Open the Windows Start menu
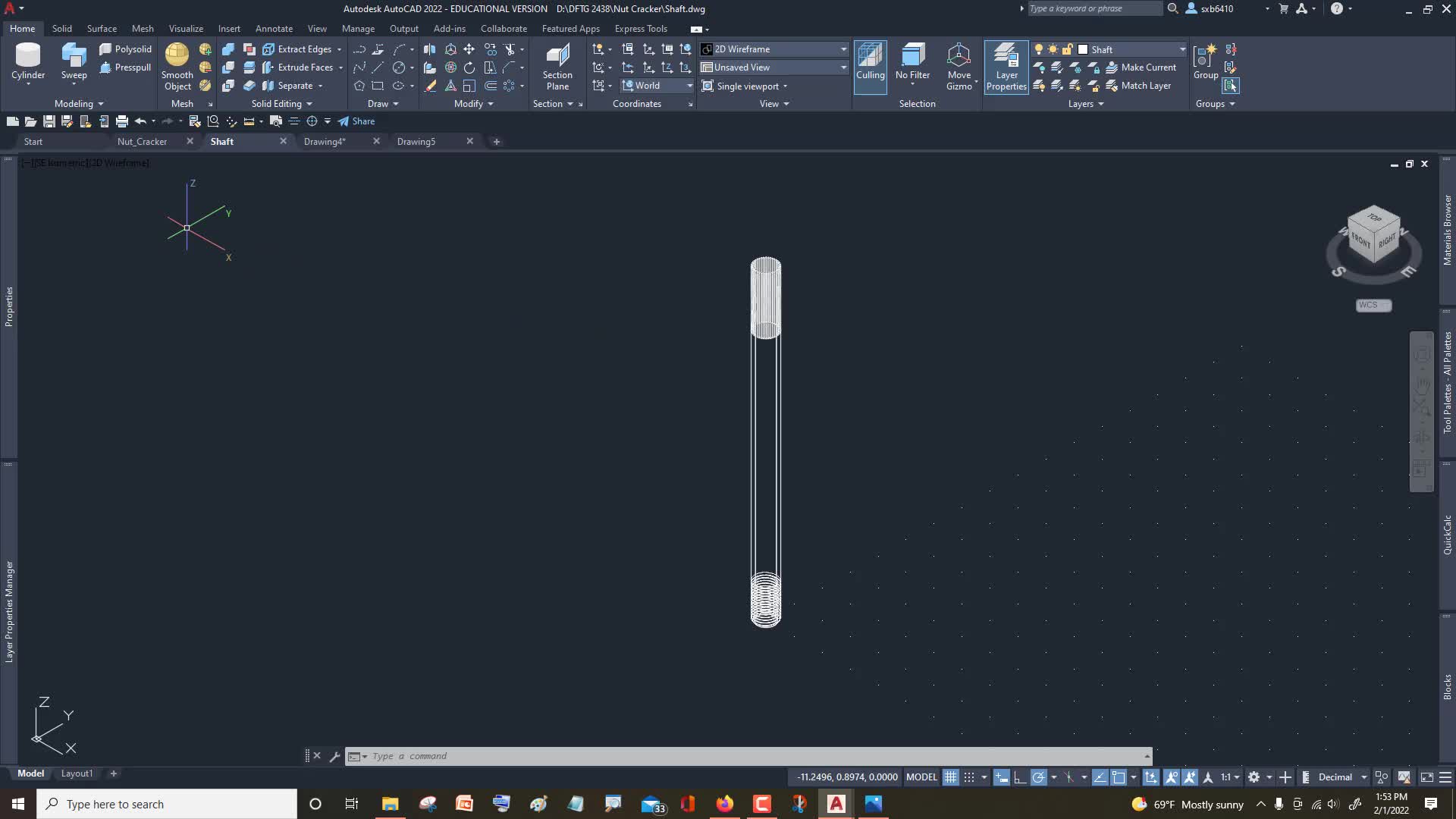Screen dimensions: 1456x819 [x=18, y=804]
